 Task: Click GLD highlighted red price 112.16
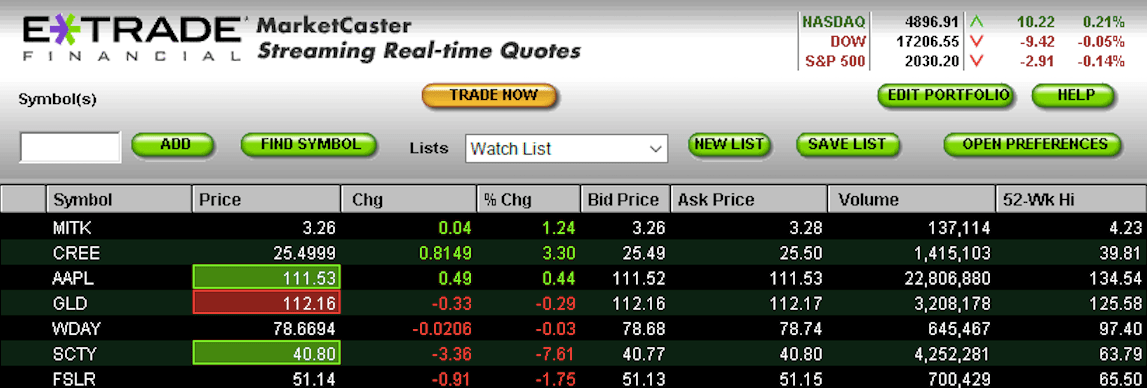pos(266,303)
